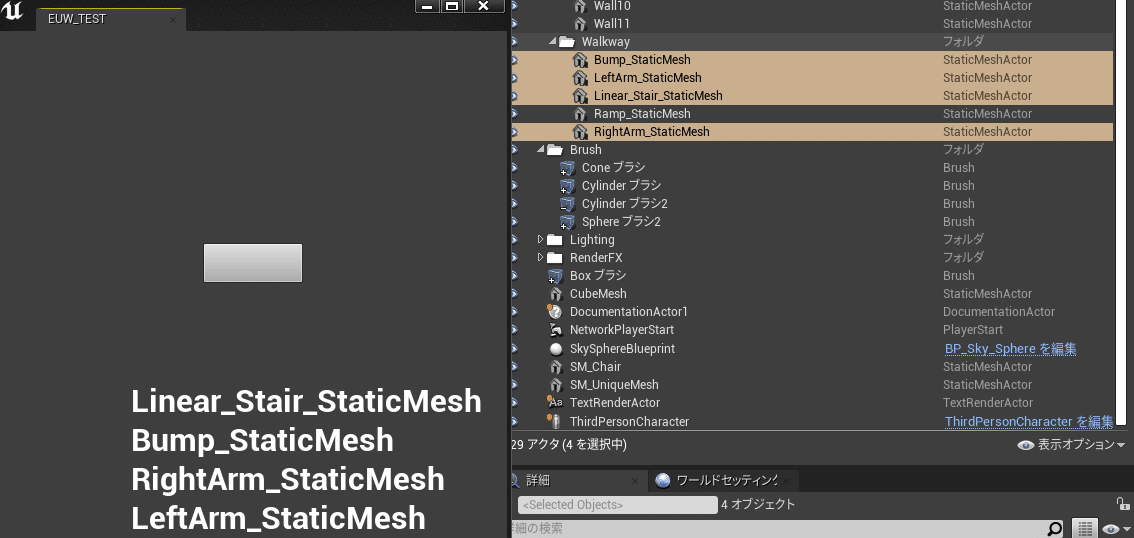Click the Selected Objects name field
1134x538 pixels.
[x=617, y=505]
